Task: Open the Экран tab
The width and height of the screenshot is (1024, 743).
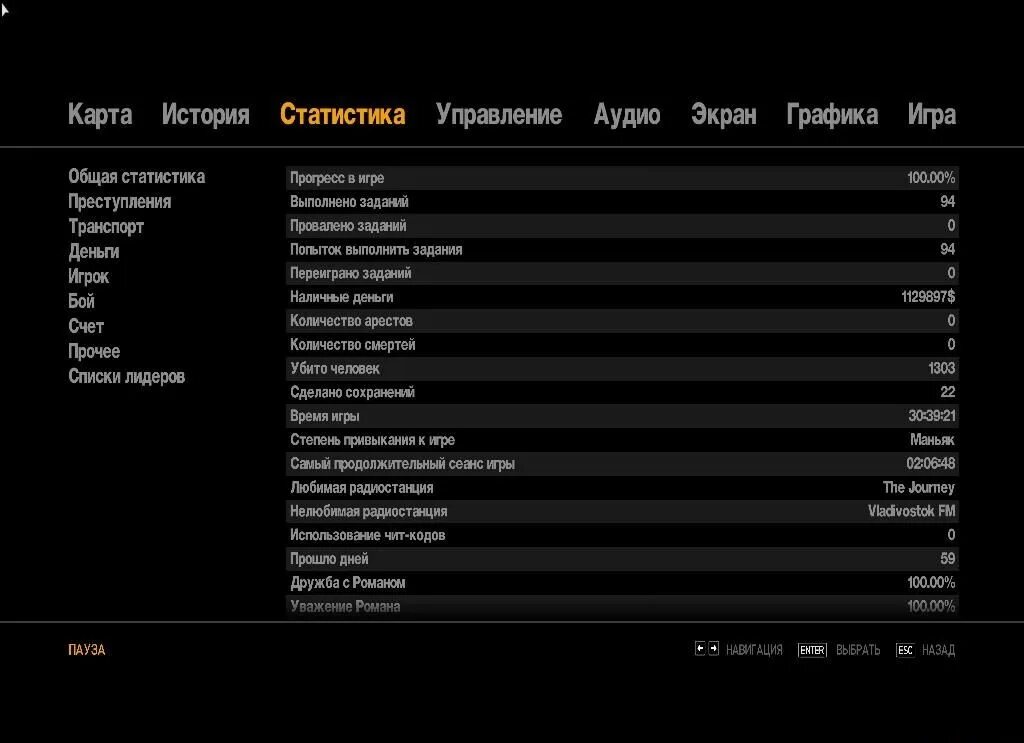Action: tap(724, 114)
